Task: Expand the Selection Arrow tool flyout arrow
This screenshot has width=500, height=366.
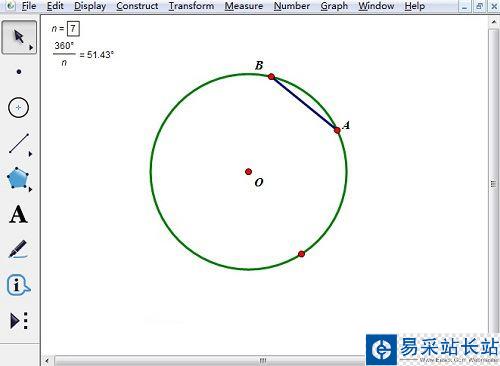Action: 31,48
